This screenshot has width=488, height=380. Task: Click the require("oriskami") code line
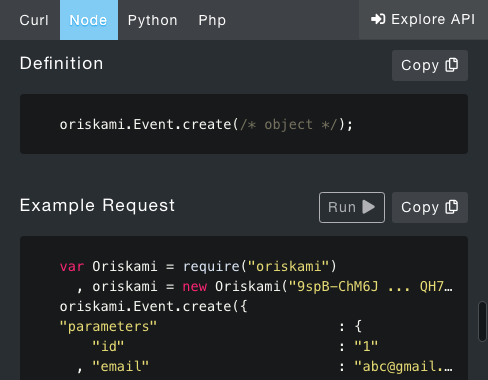pyautogui.click(x=198, y=266)
